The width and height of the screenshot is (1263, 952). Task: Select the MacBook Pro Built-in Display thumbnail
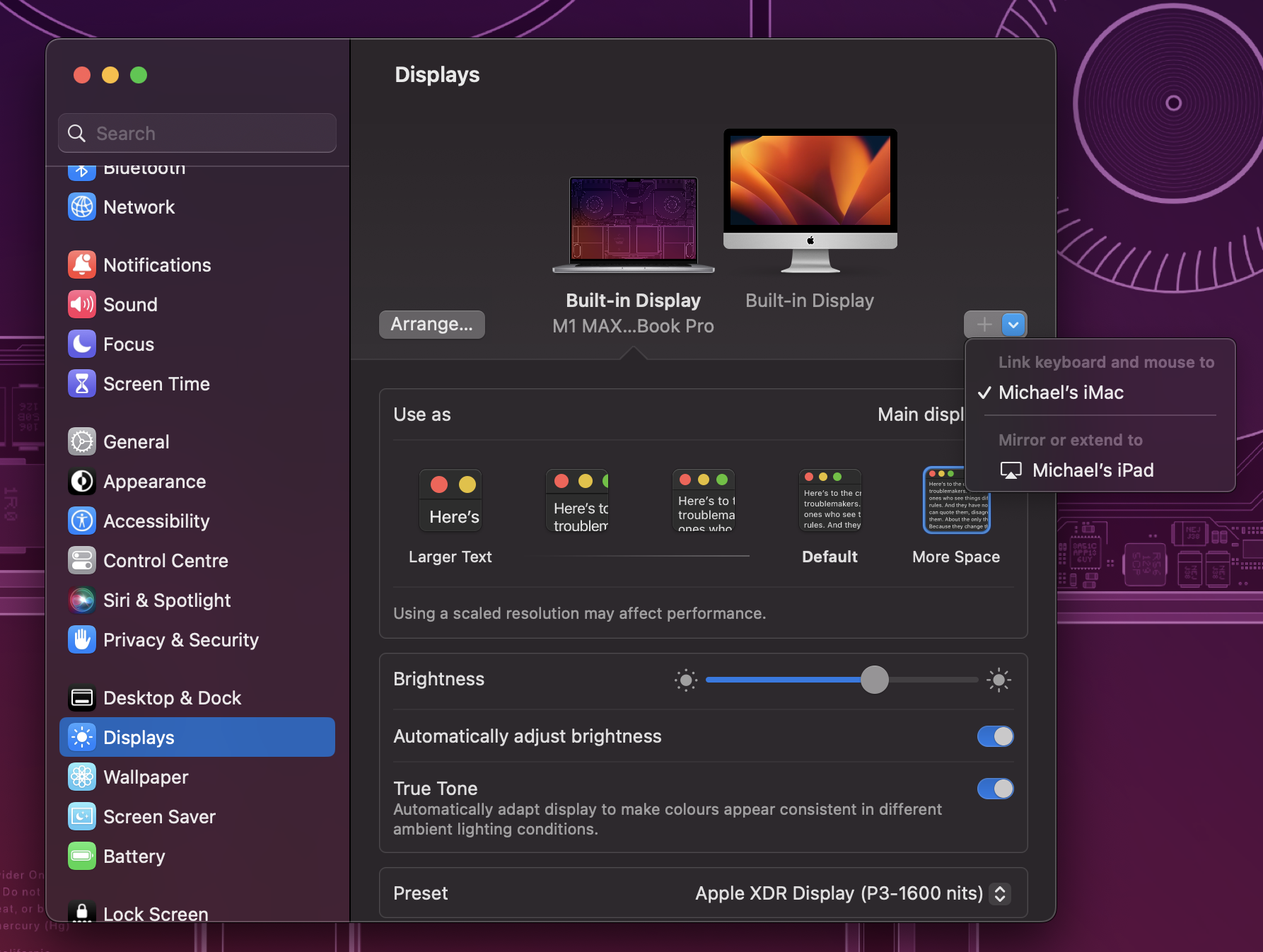point(634,224)
